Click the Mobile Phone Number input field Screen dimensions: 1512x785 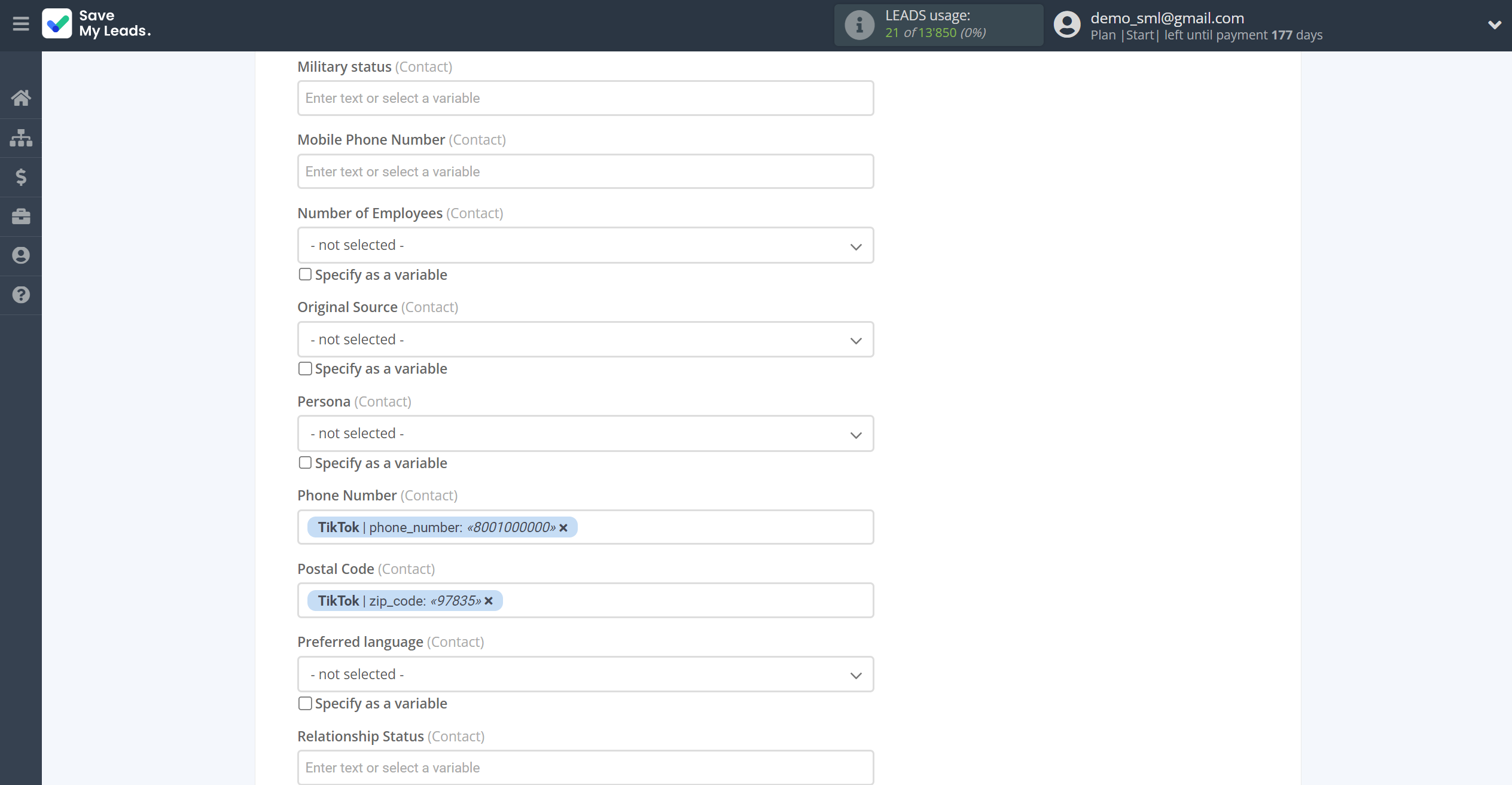(586, 172)
